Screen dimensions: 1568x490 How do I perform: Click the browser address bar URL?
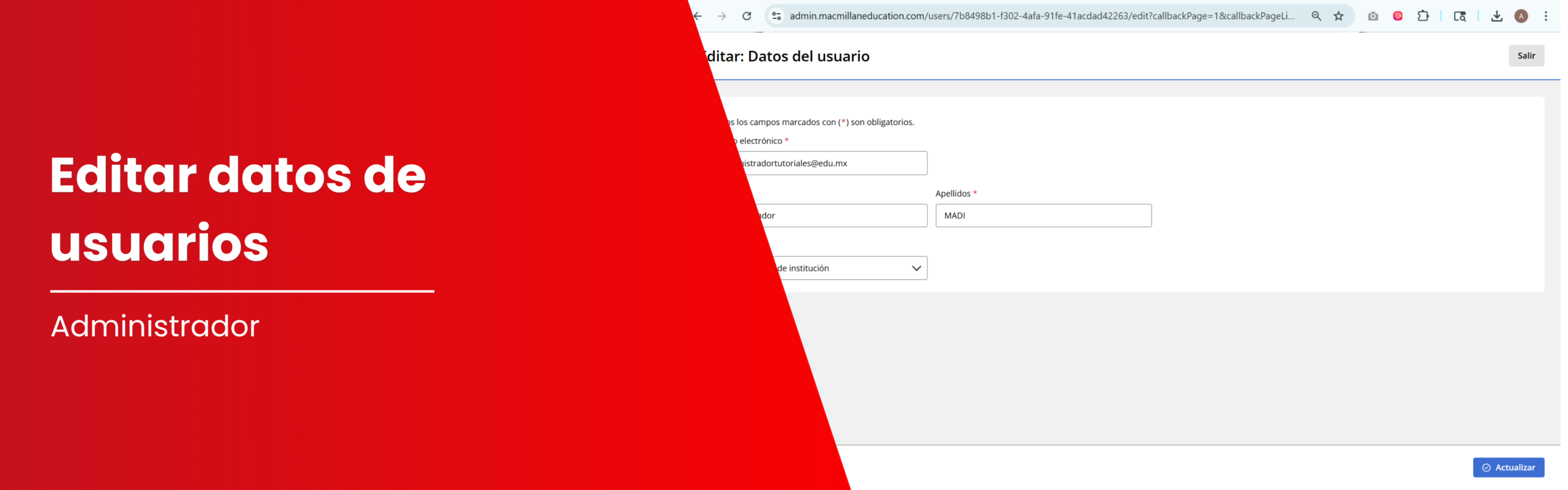coord(1042,17)
